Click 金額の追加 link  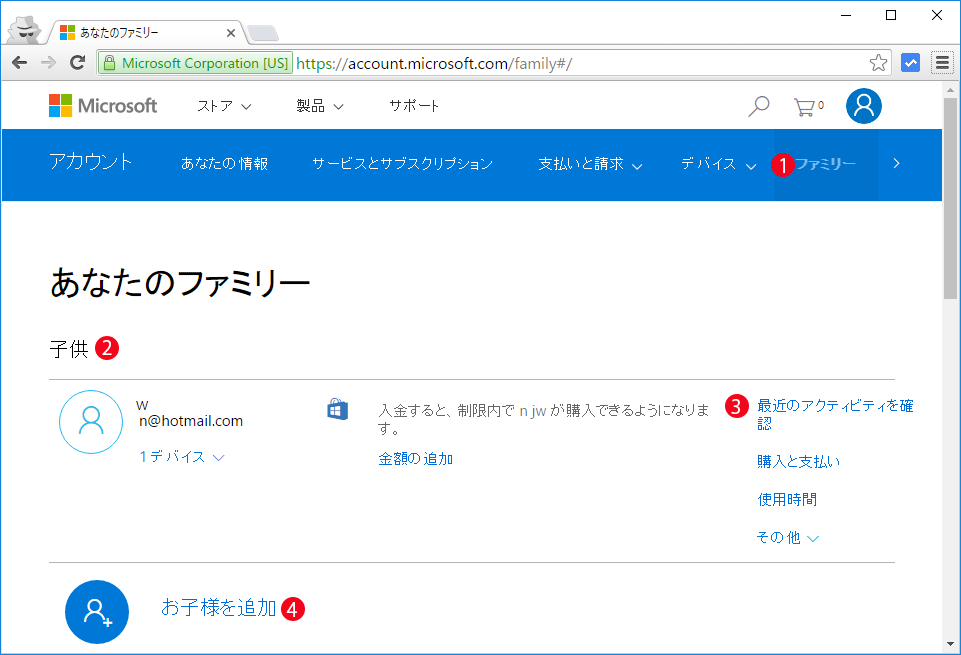(416, 459)
